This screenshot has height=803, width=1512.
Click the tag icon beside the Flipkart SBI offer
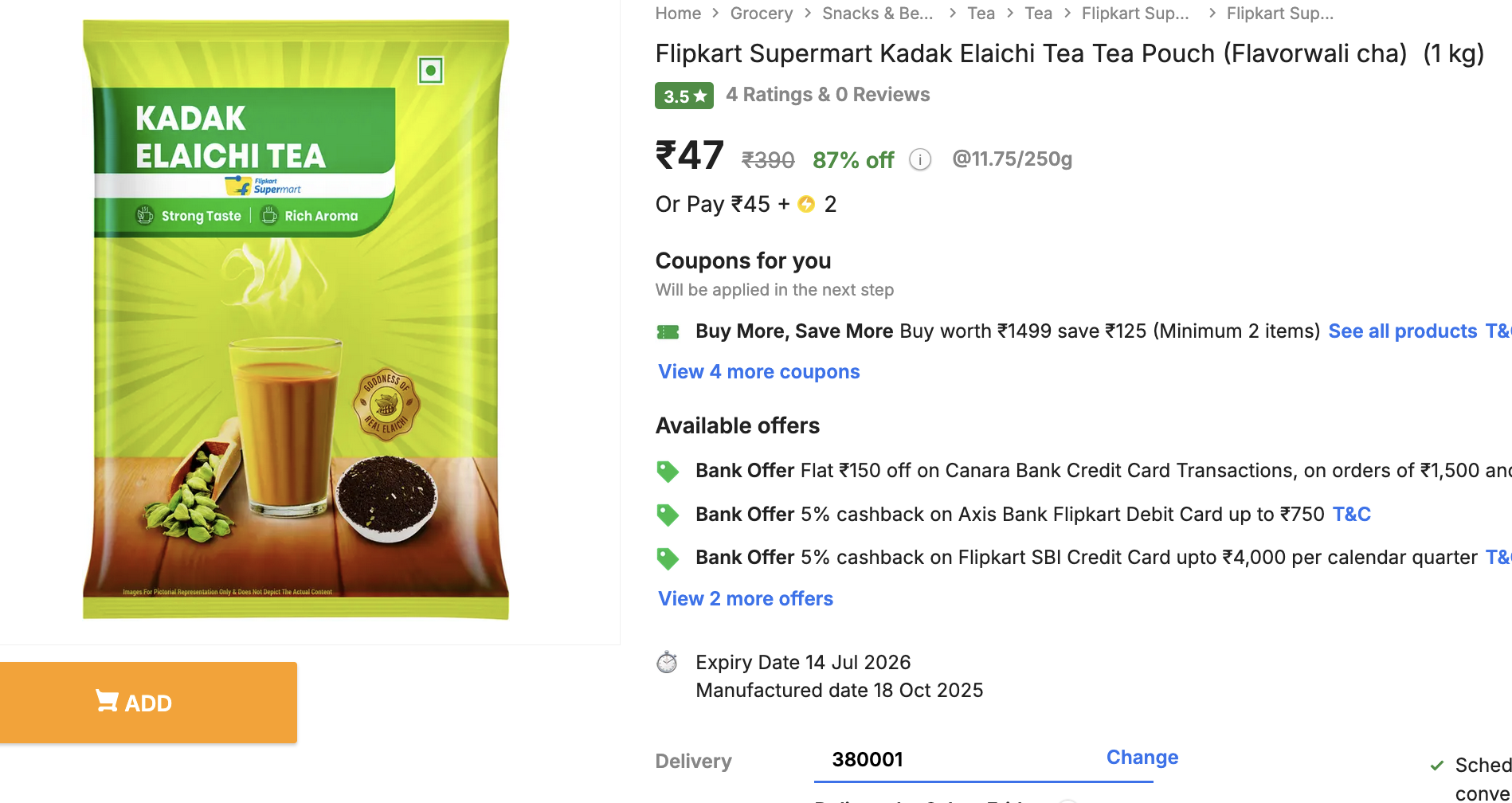click(x=668, y=558)
